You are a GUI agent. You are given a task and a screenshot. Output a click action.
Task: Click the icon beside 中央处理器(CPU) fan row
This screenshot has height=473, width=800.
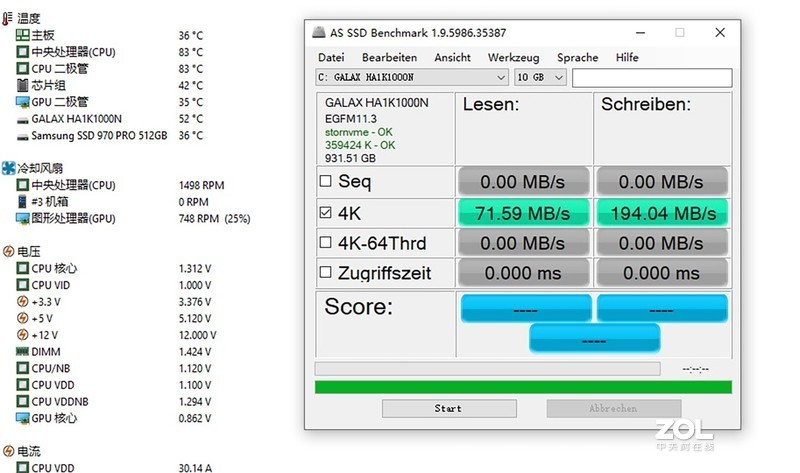22,185
